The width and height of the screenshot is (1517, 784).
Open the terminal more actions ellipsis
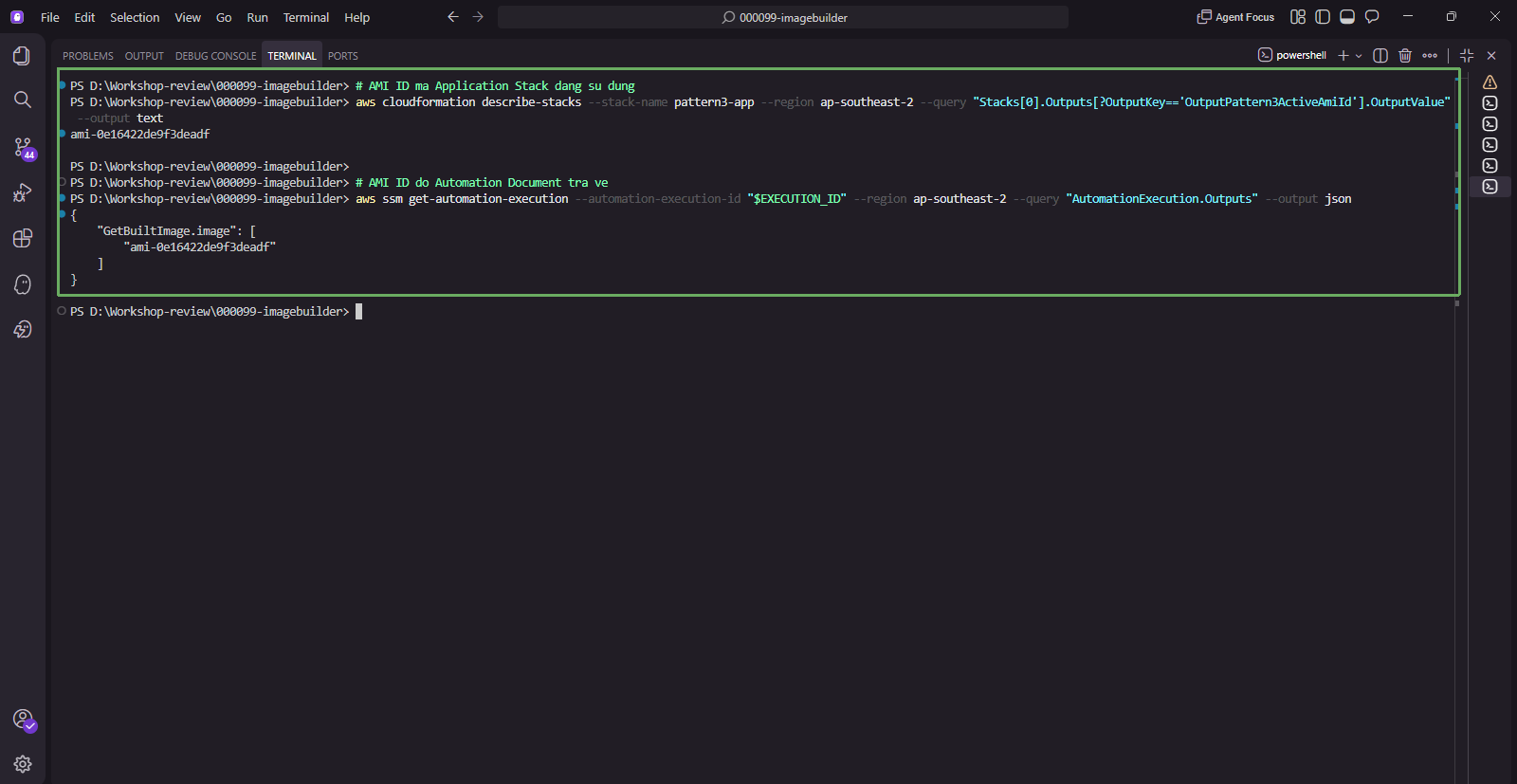point(1430,55)
